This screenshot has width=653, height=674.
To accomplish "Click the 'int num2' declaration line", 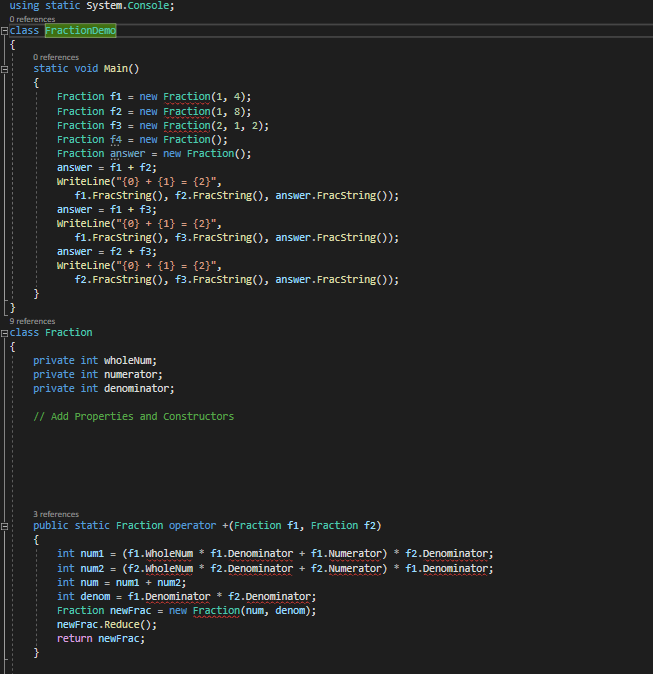I will pos(275,569).
